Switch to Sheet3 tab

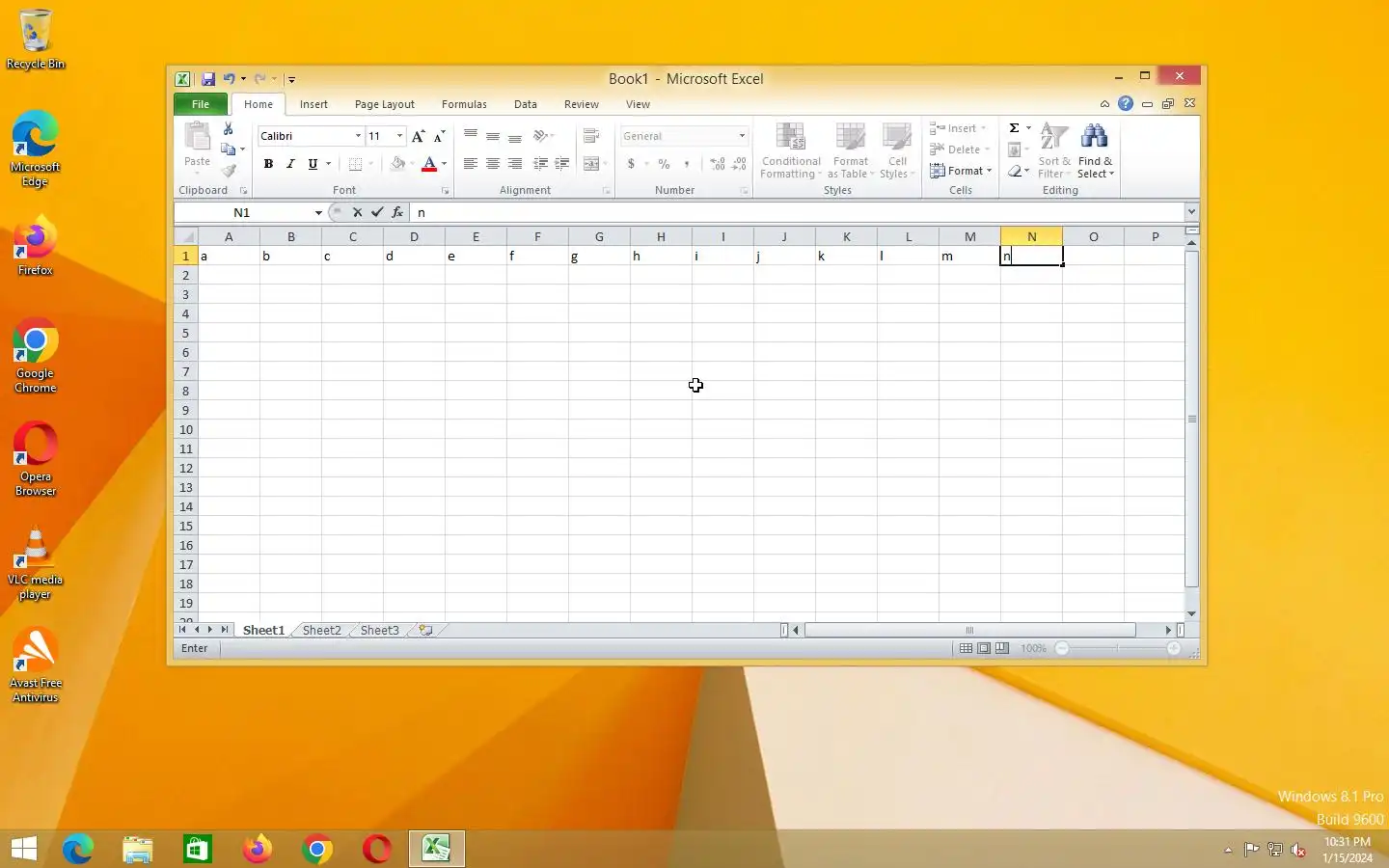tap(379, 630)
